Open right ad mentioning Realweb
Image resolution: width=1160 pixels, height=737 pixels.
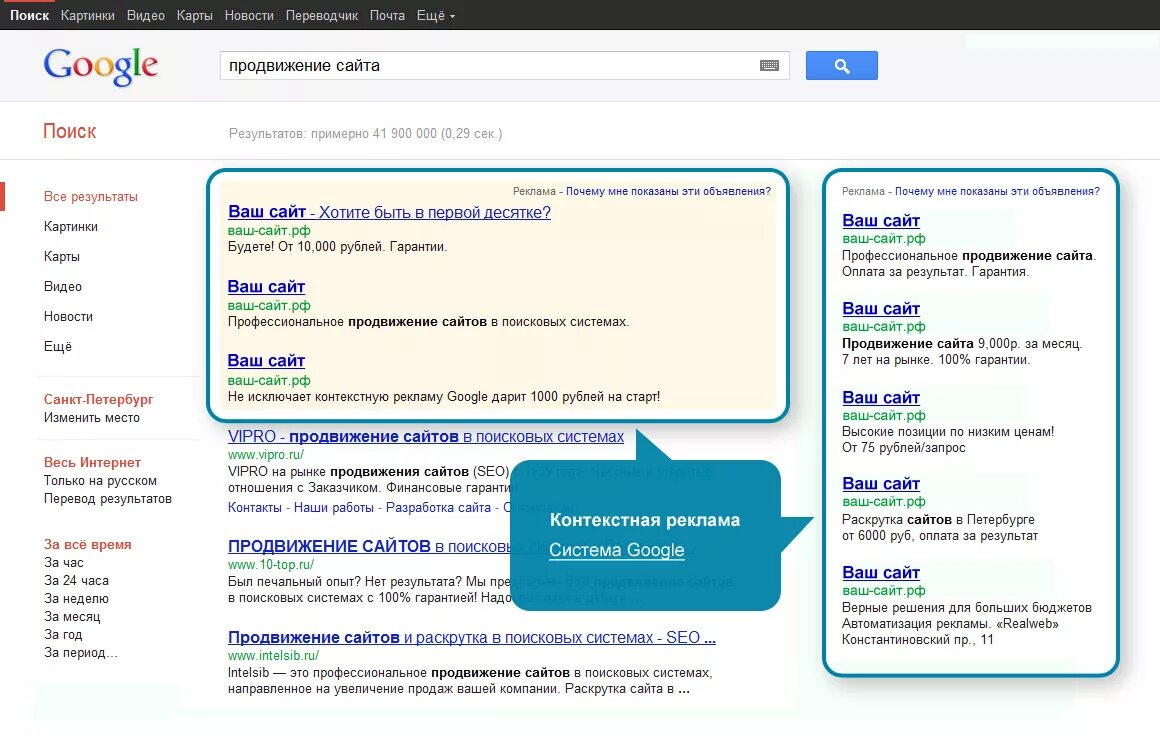coord(881,573)
